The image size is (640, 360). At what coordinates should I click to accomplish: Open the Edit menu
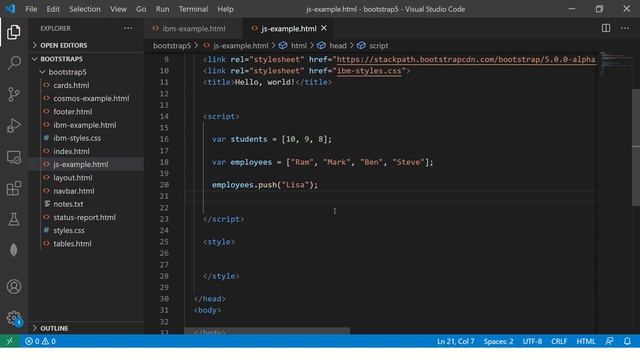tap(53, 9)
